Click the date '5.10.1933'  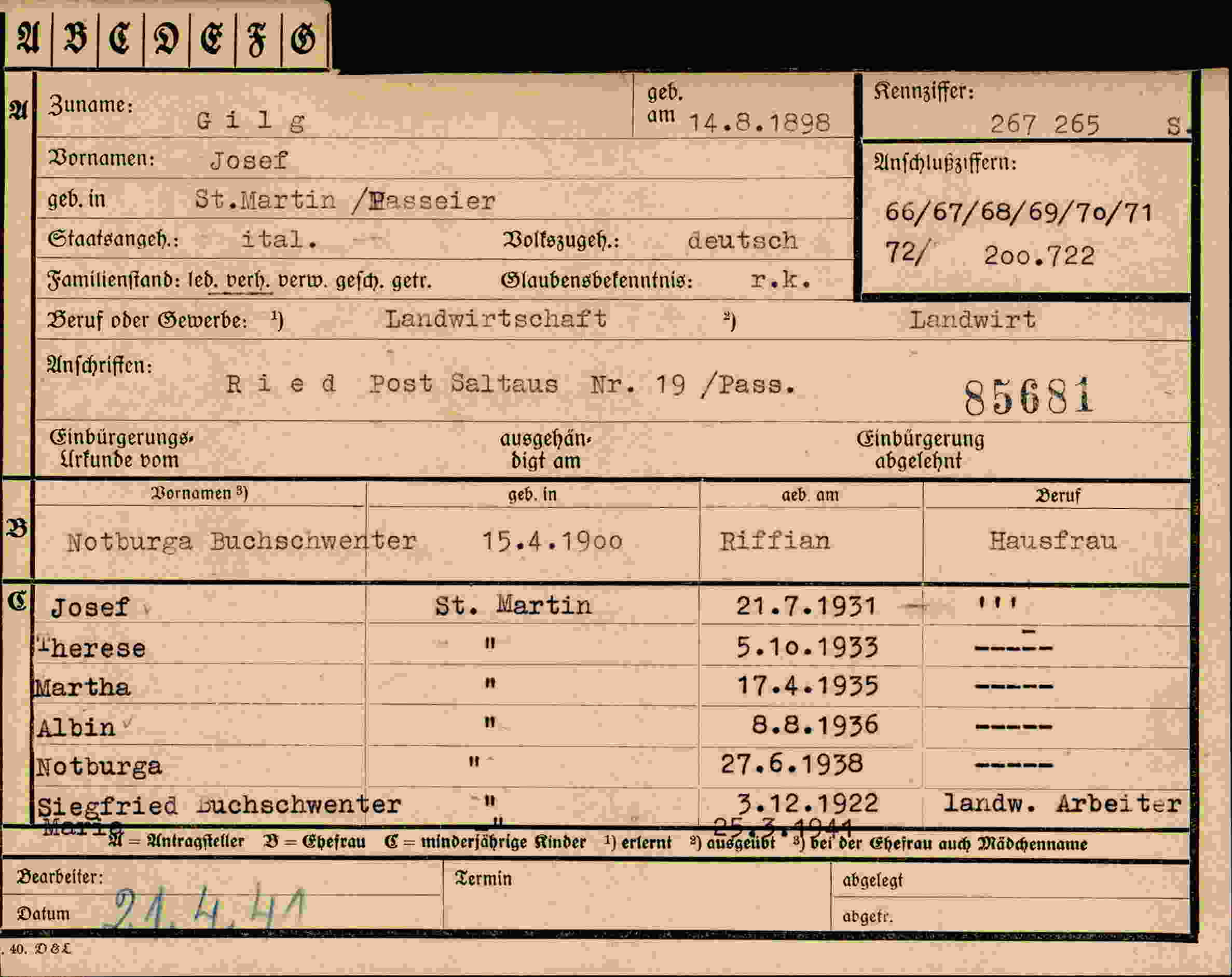pyautogui.click(x=806, y=647)
